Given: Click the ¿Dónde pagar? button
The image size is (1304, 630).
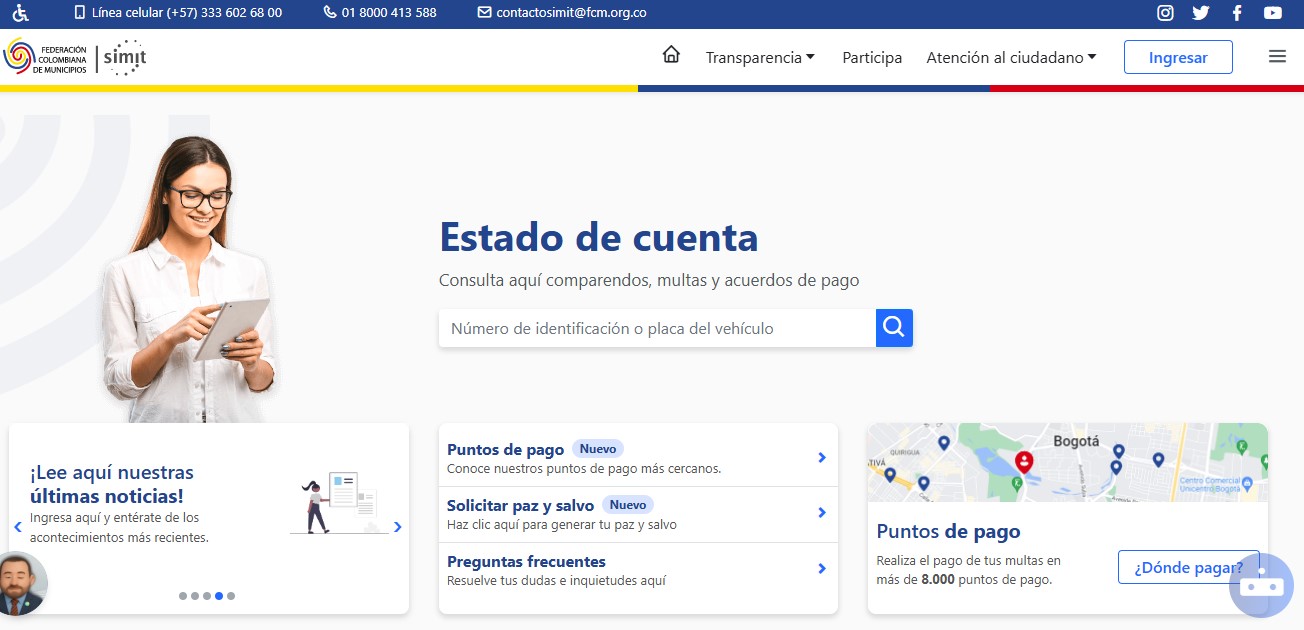Looking at the screenshot, I should (x=1188, y=568).
